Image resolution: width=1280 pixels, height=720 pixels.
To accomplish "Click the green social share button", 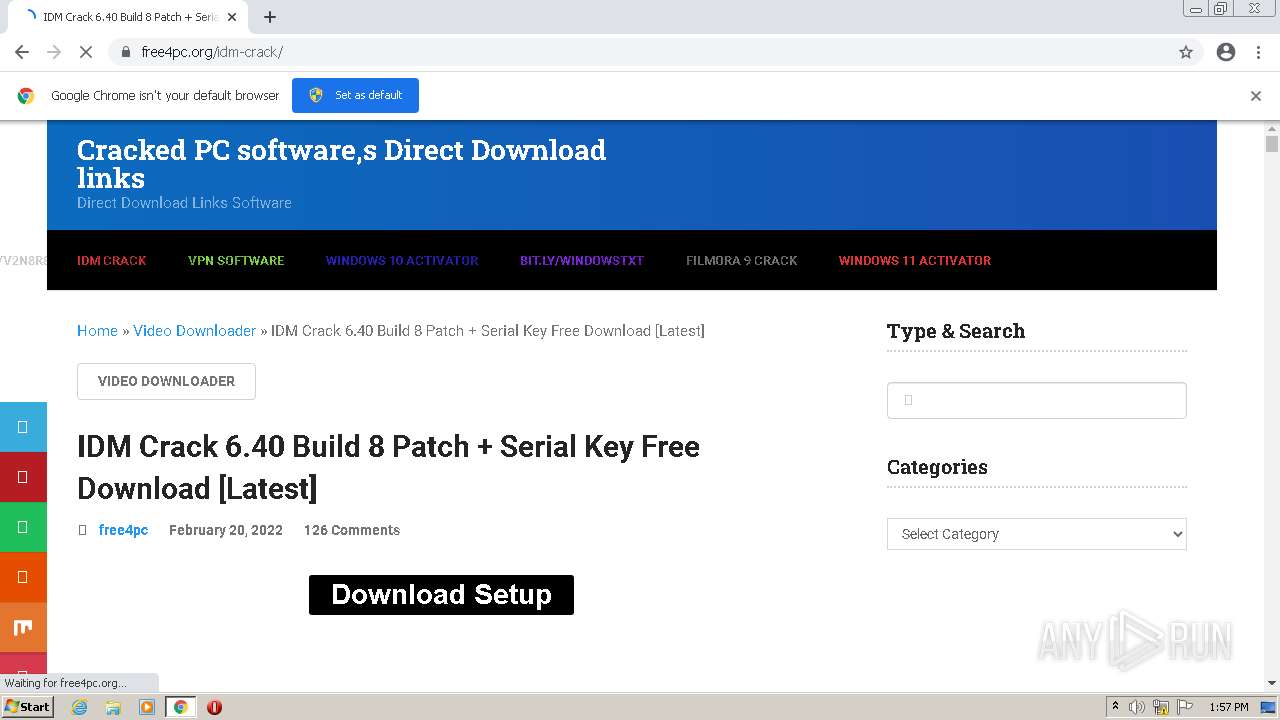I will point(23,527).
